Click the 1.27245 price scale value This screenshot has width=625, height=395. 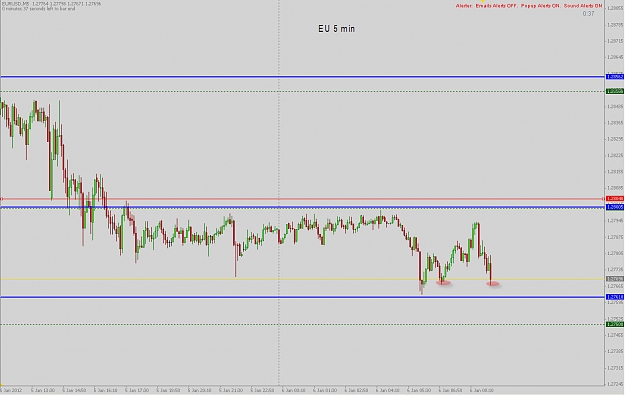pos(615,384)
